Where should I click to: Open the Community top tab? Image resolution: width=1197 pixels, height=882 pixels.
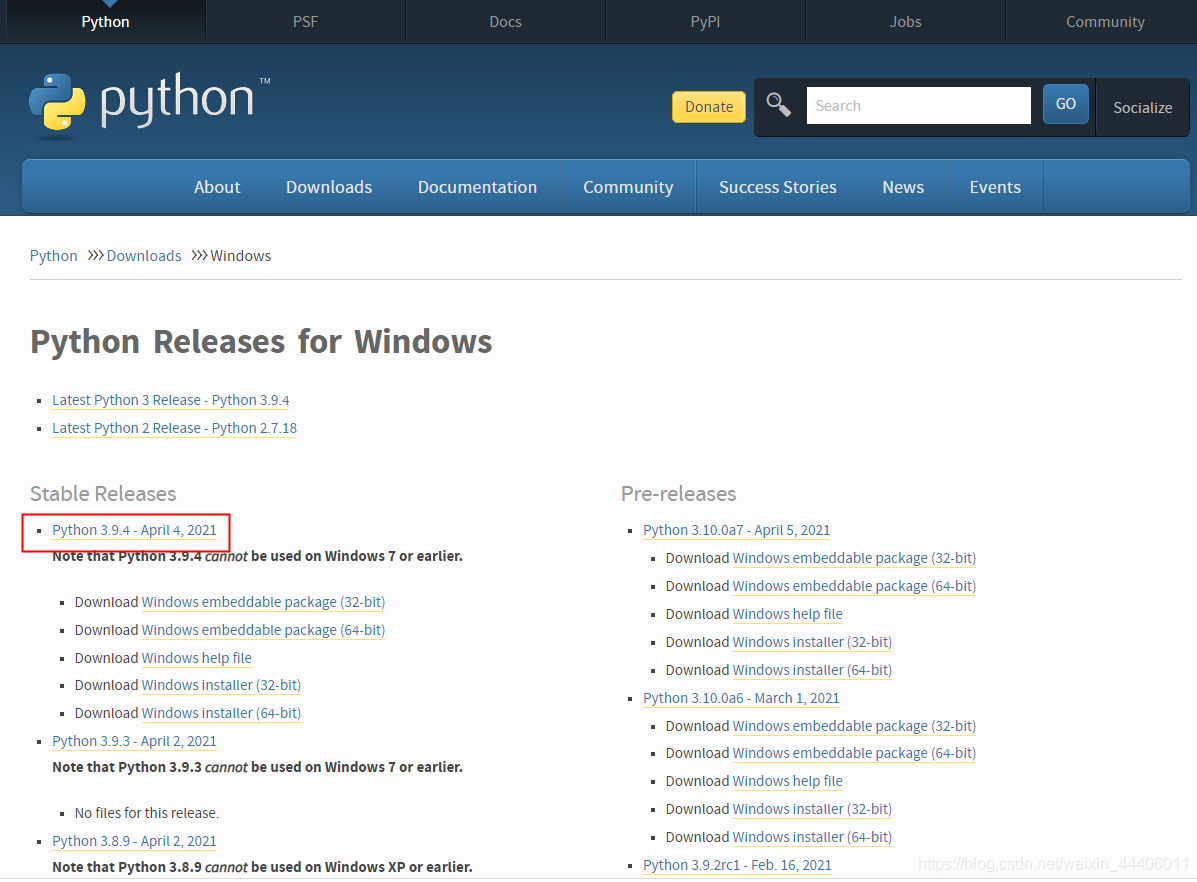[1105, 21]
